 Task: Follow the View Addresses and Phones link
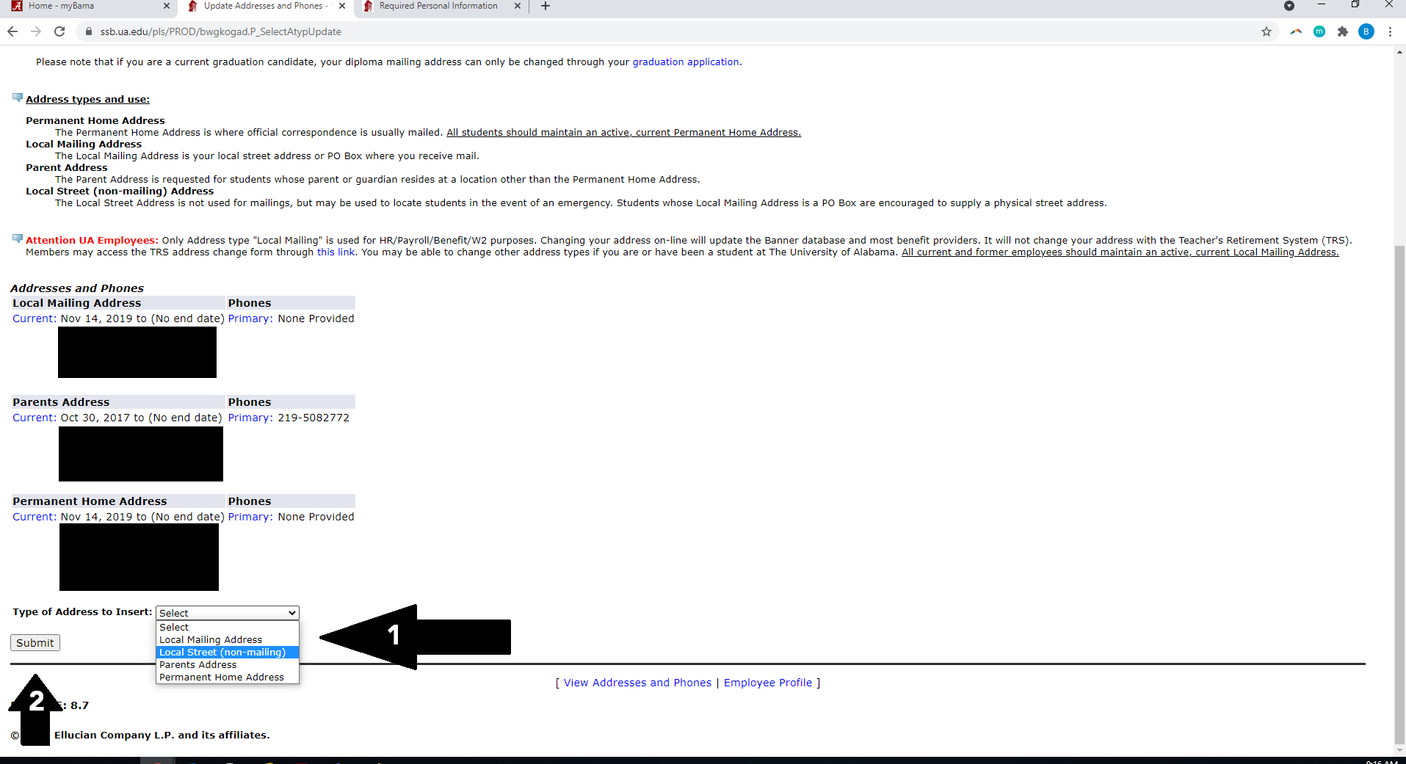pos(637,683)
